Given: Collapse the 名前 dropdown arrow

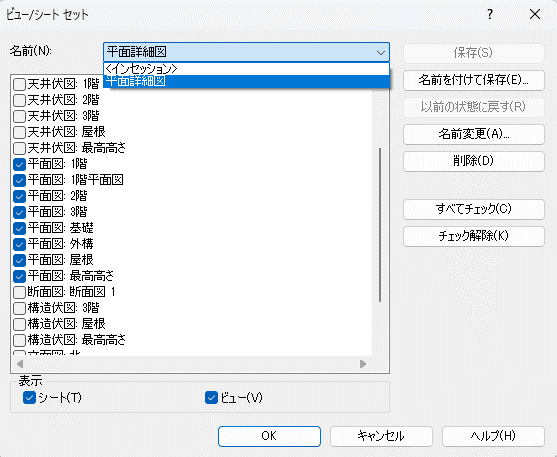Looking at the screenshot, I should 380,53.
